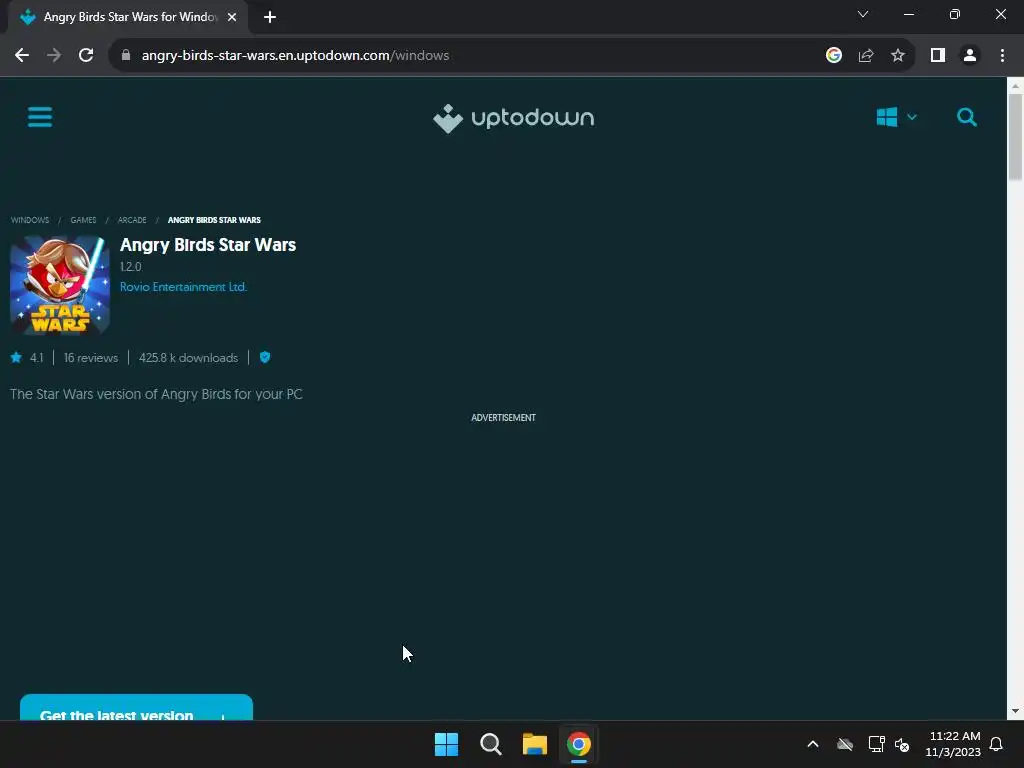
Task: Click Get the latest version button
Action: [x=136, y=708]
